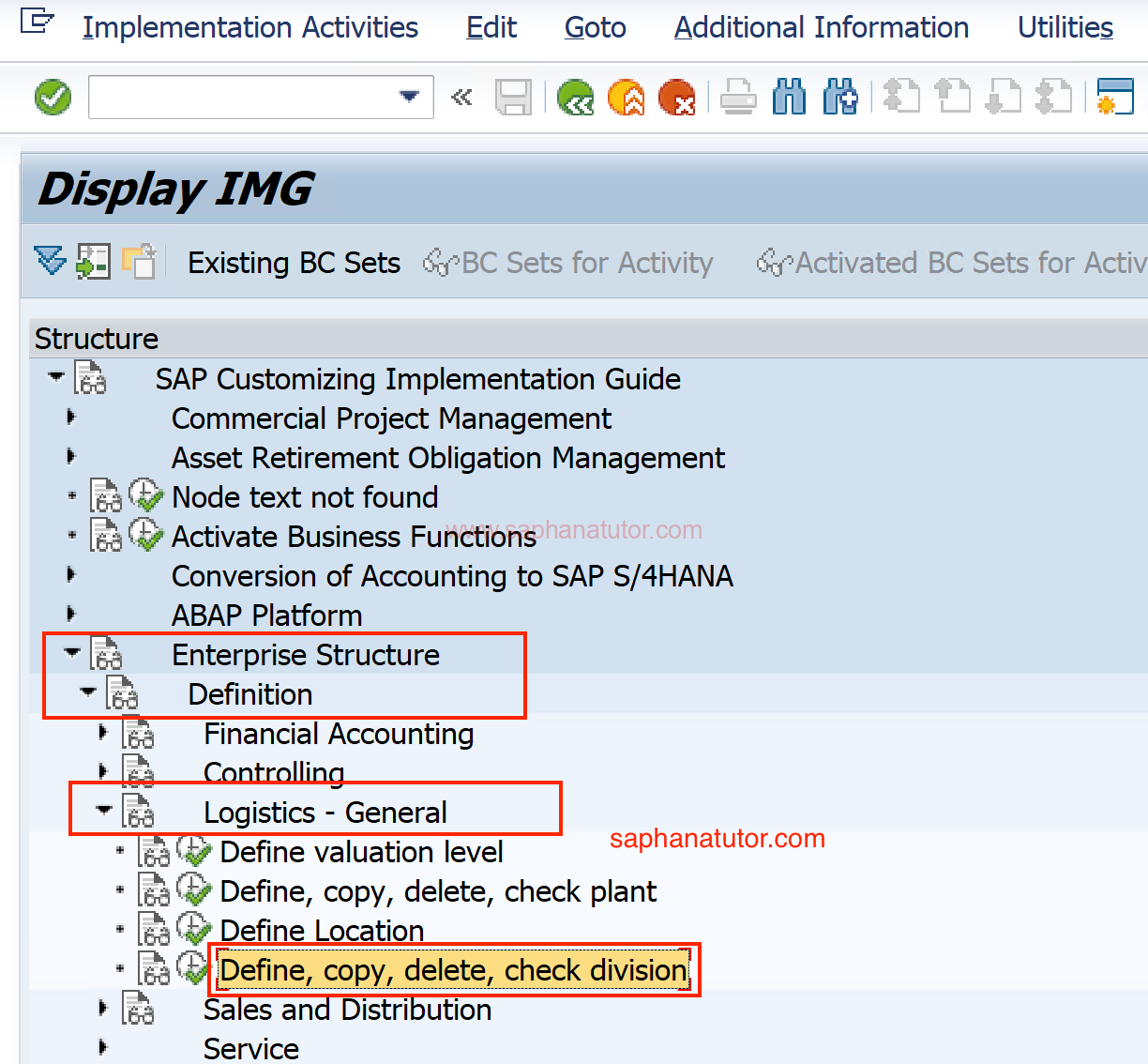Select the Define Location tree item
Viewport: 1148px width, 1064px height.
click(322, 931)
